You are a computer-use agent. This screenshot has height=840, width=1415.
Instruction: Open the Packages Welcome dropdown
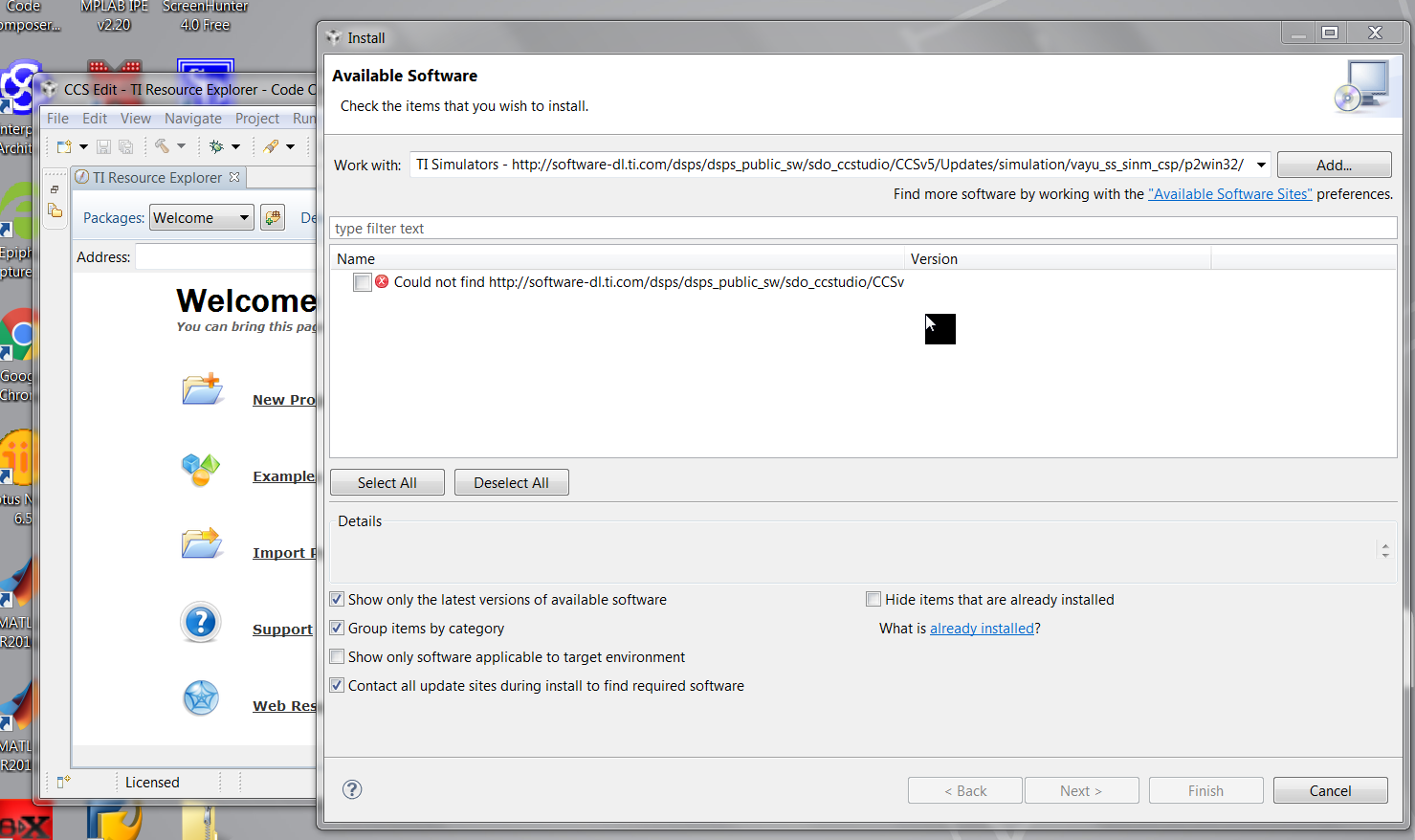[x=202, y=217]
